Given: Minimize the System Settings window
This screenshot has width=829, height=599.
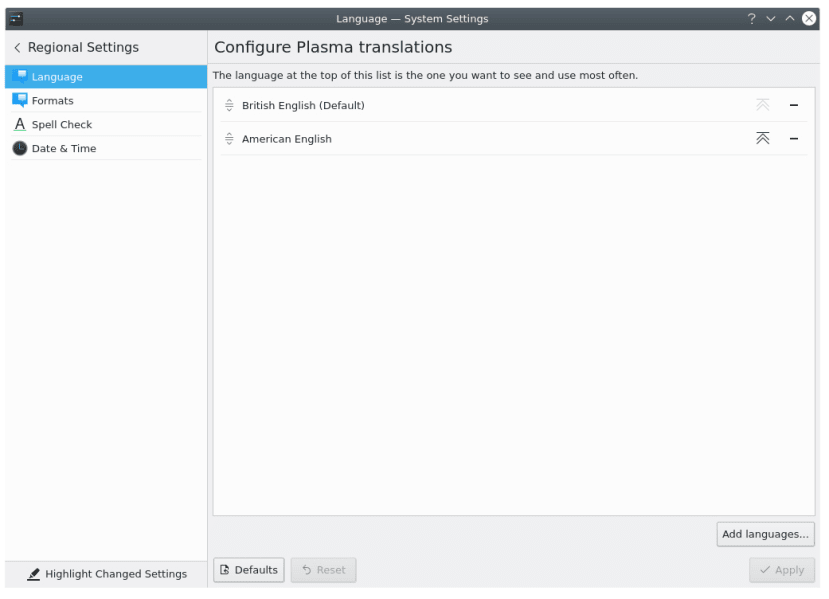Looking at the screenshot, I should [770, 19].
